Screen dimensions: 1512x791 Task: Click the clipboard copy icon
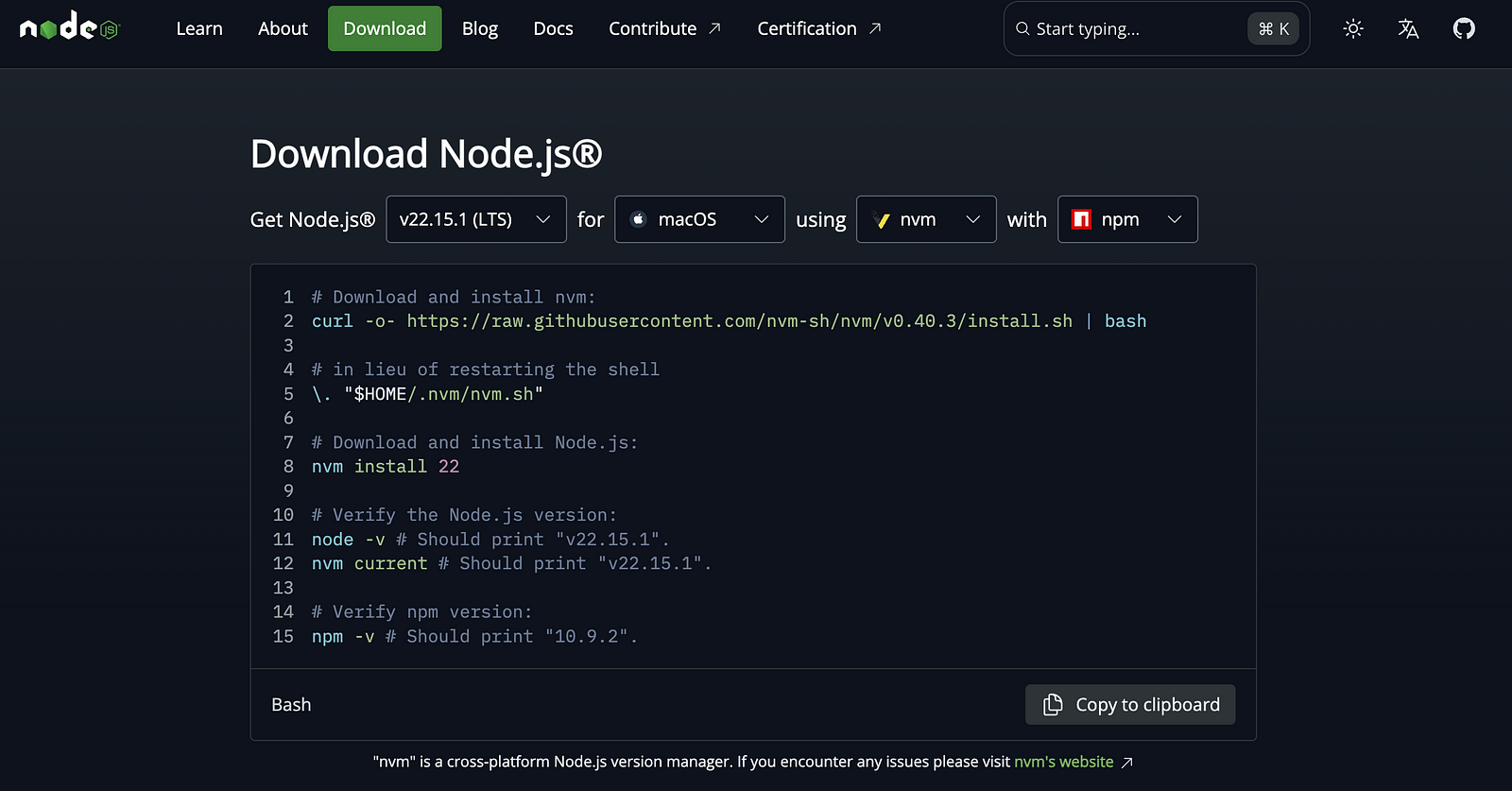click(1052, 705)
